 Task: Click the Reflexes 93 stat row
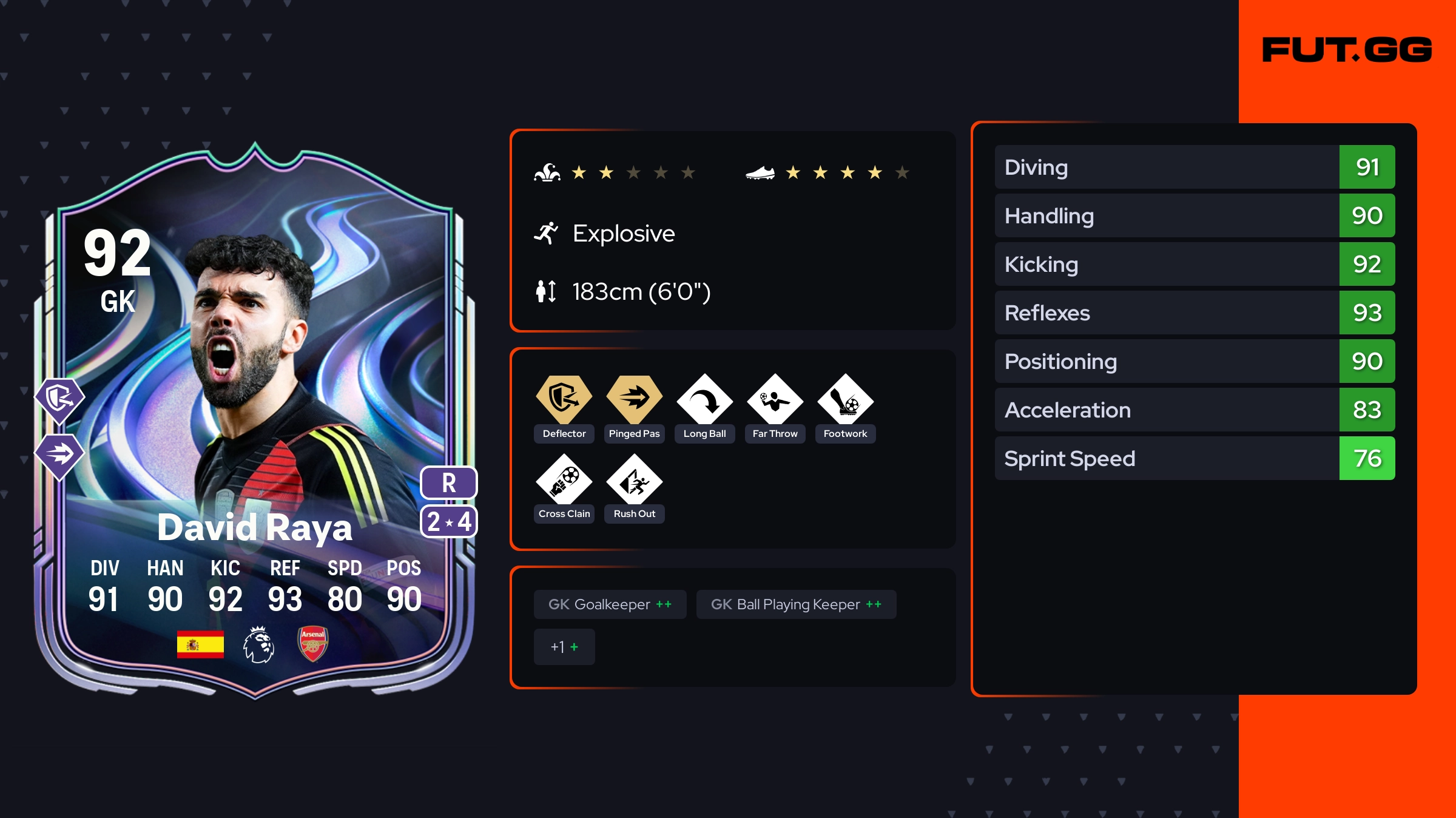[x=1195, y=313]
